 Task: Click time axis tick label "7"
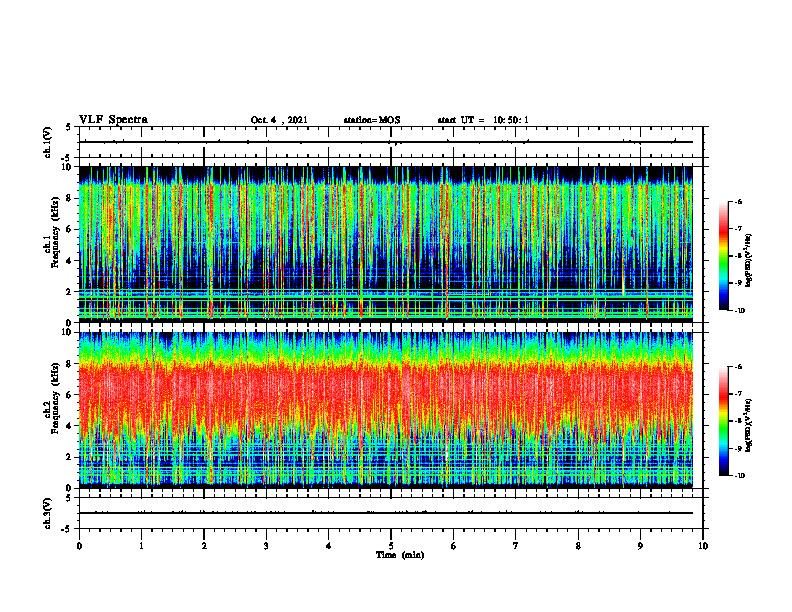point(515,546)
